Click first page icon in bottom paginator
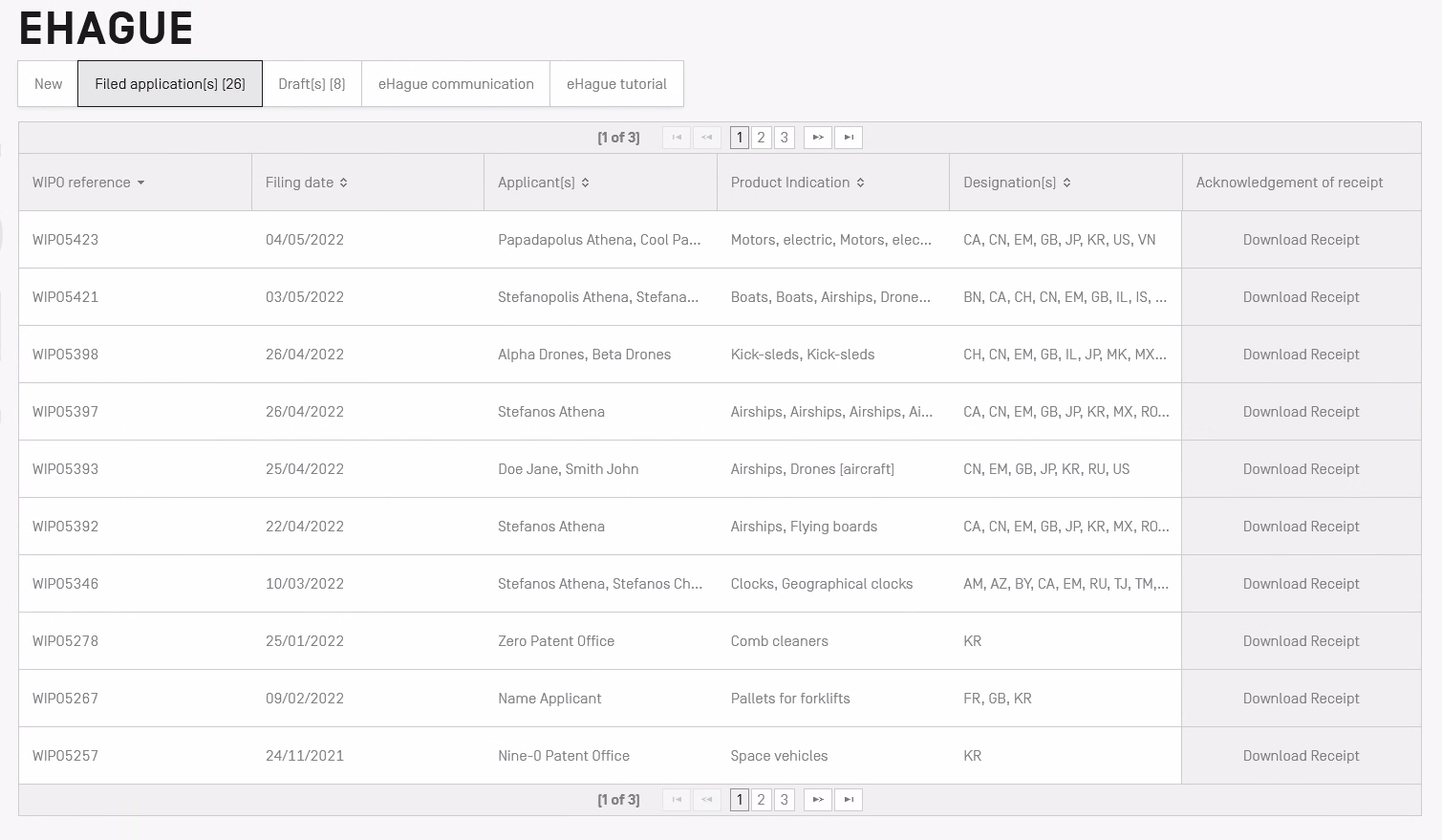Image resolution: width=1442 pixels, height=840 pixels. (677, 800)
